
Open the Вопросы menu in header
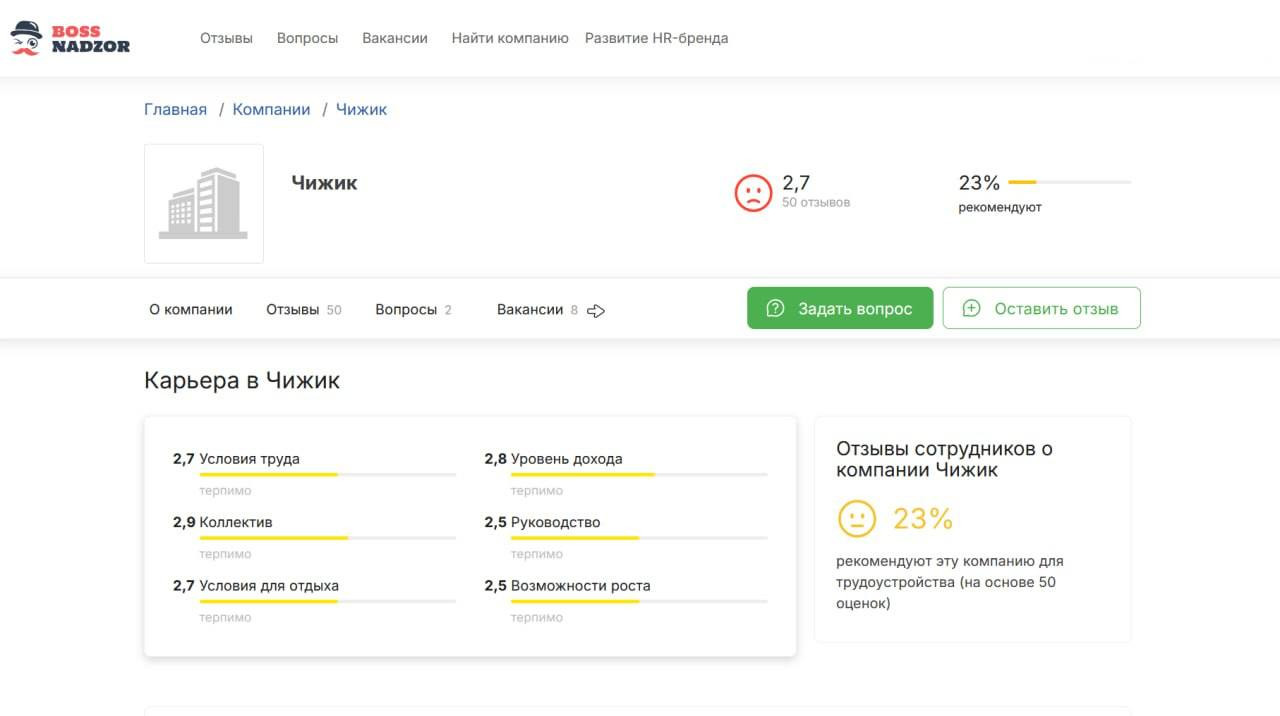307,38
